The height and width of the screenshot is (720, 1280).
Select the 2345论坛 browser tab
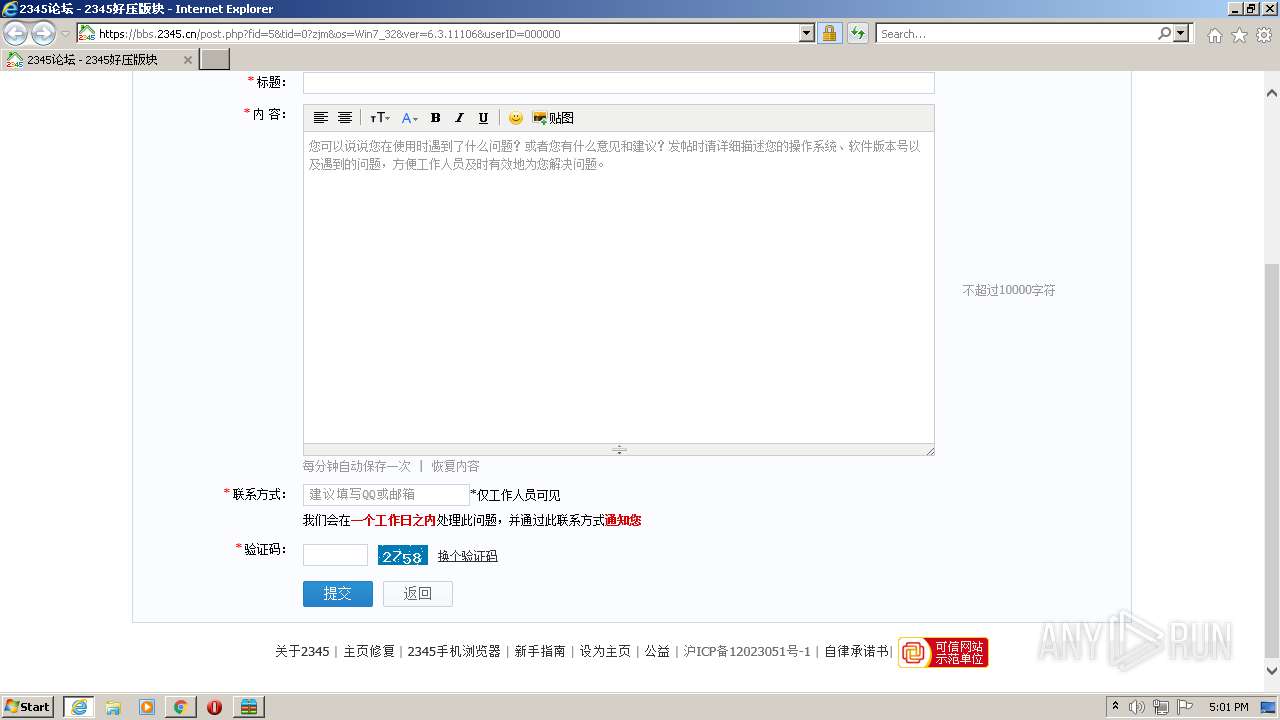(x=99, y=60)
